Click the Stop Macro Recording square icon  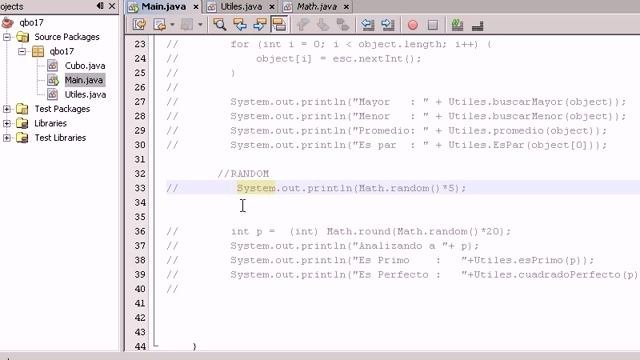point(433,25)
